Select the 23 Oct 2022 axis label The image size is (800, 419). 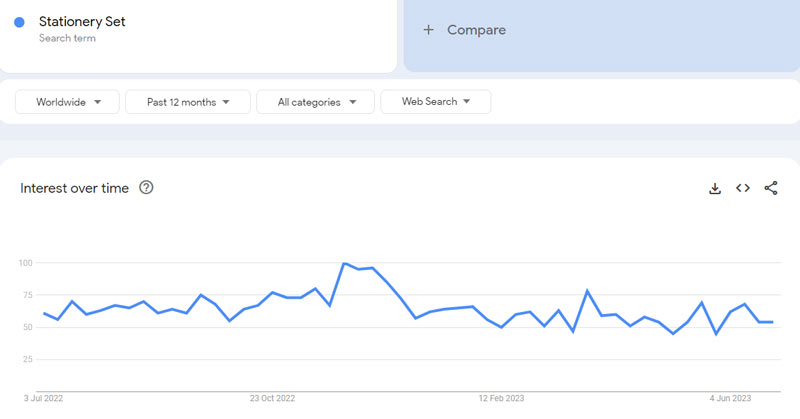(x=273, y=397)
